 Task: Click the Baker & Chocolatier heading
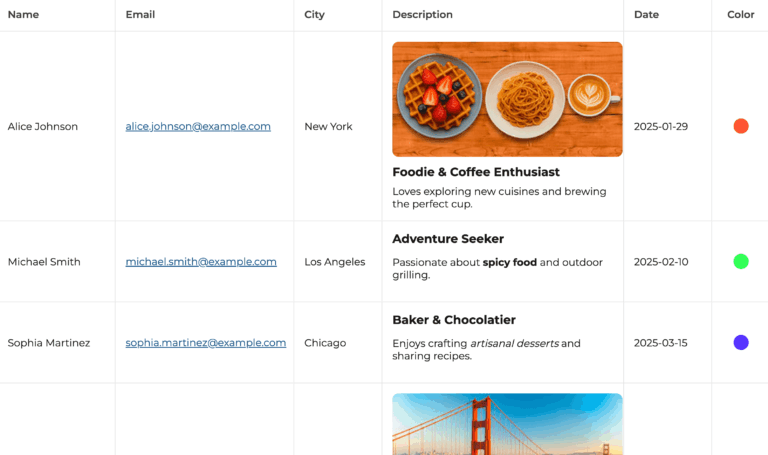click(x=454, y=320)
